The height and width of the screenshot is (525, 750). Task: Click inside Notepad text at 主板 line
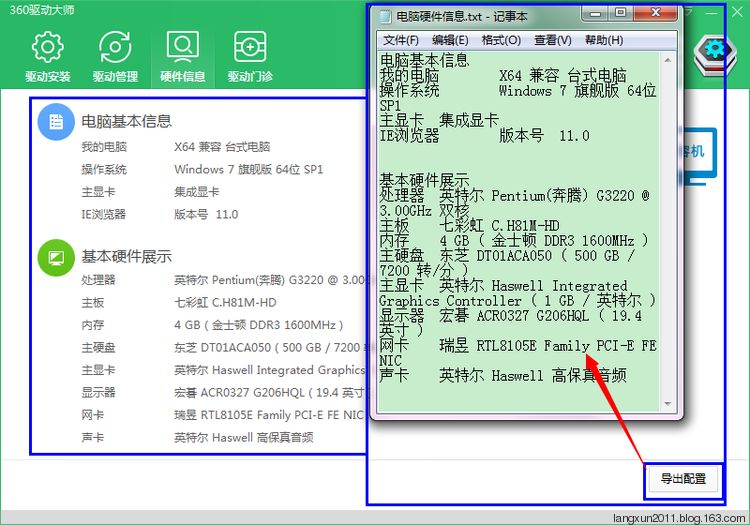[469, 225]
